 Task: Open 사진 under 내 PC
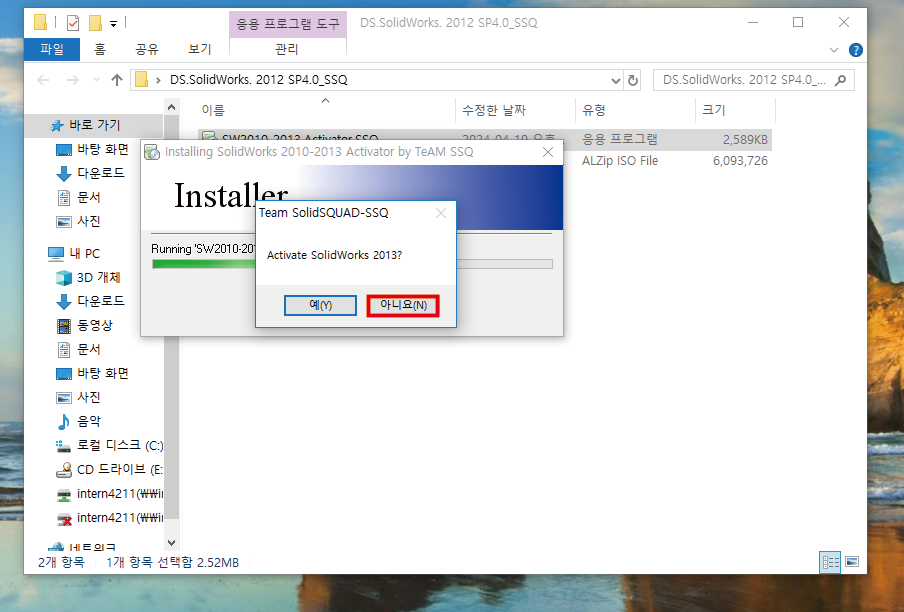point(89,398)
